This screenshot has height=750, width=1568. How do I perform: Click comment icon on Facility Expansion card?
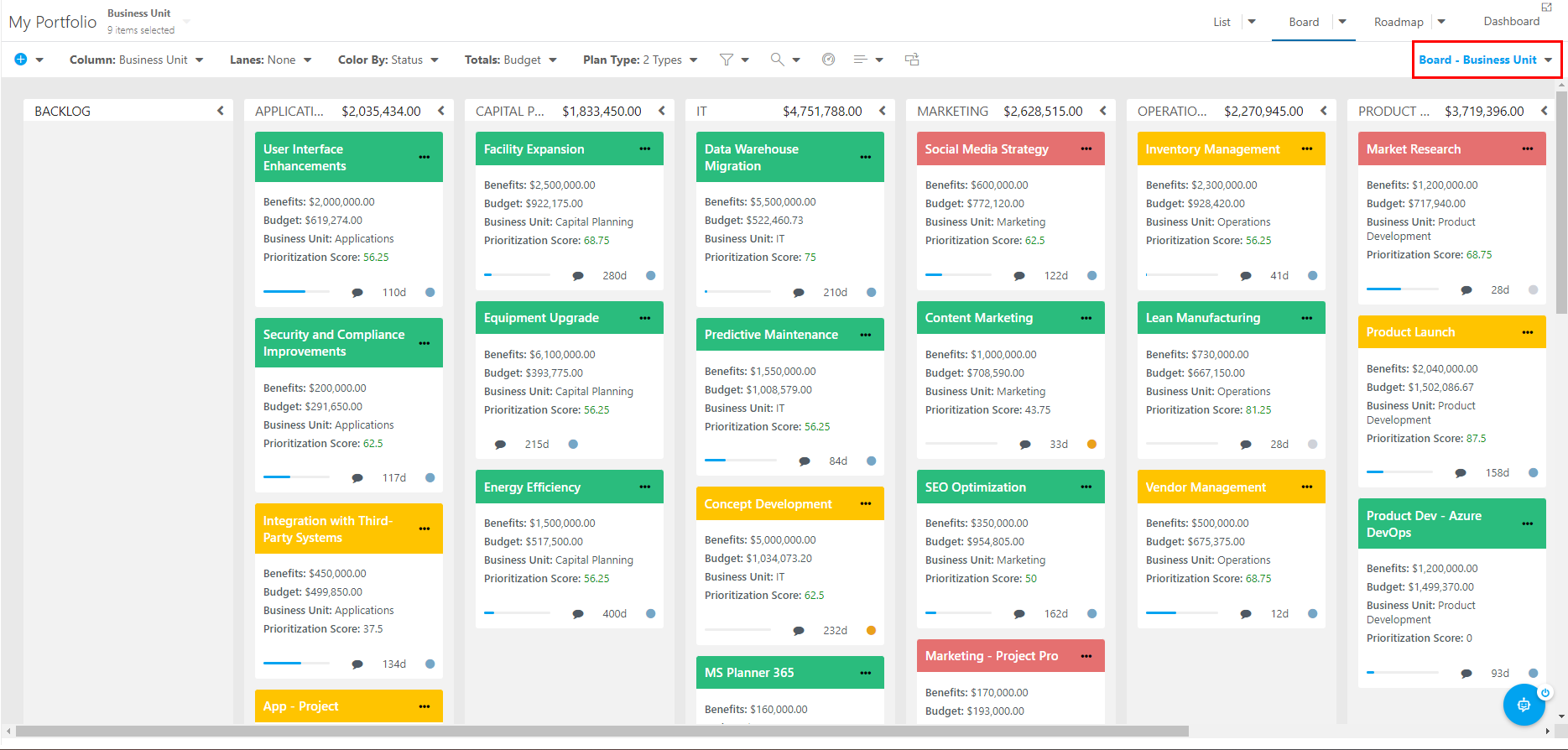[578, 276]
